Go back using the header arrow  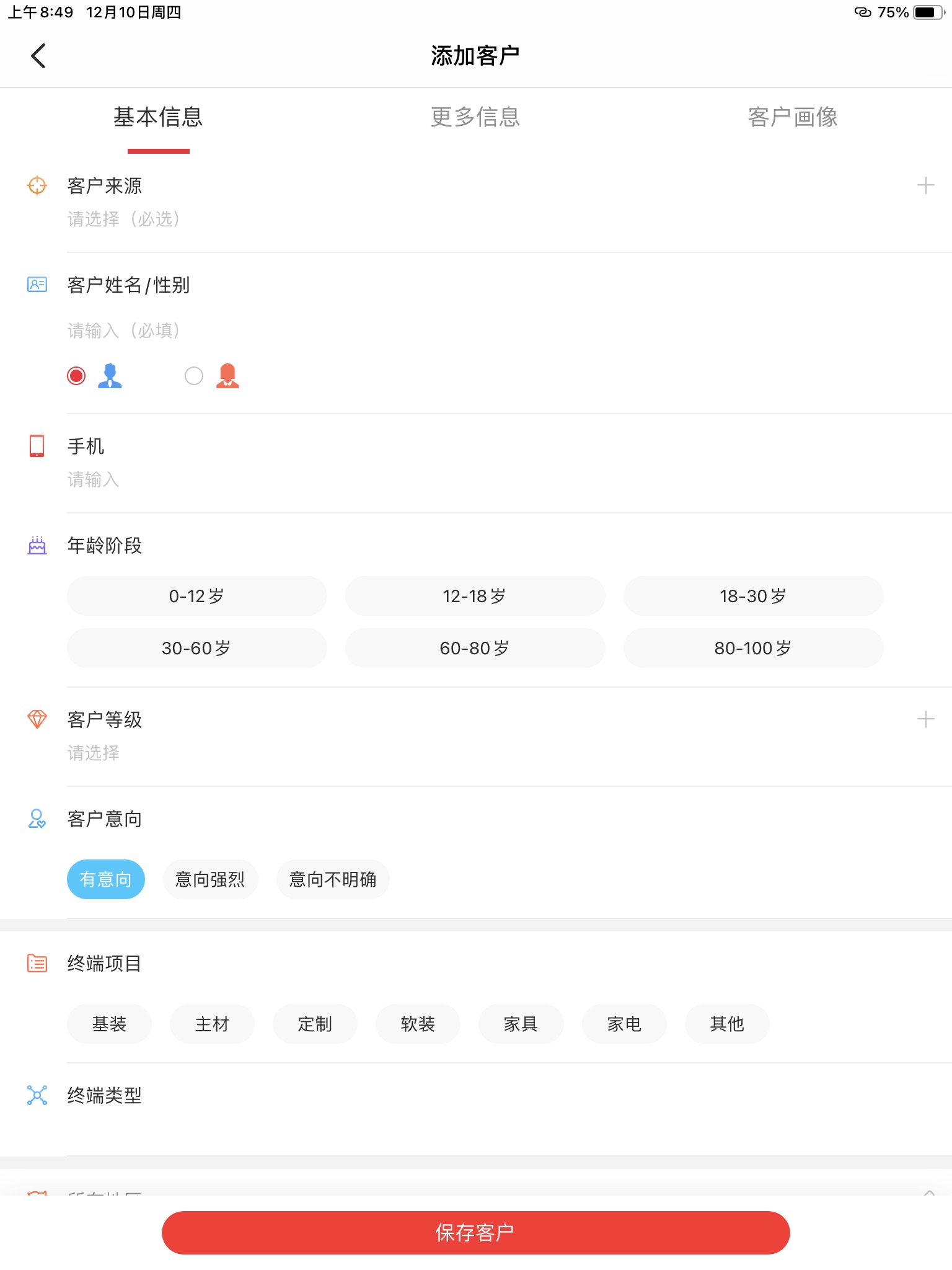click(x=38, y=56)
